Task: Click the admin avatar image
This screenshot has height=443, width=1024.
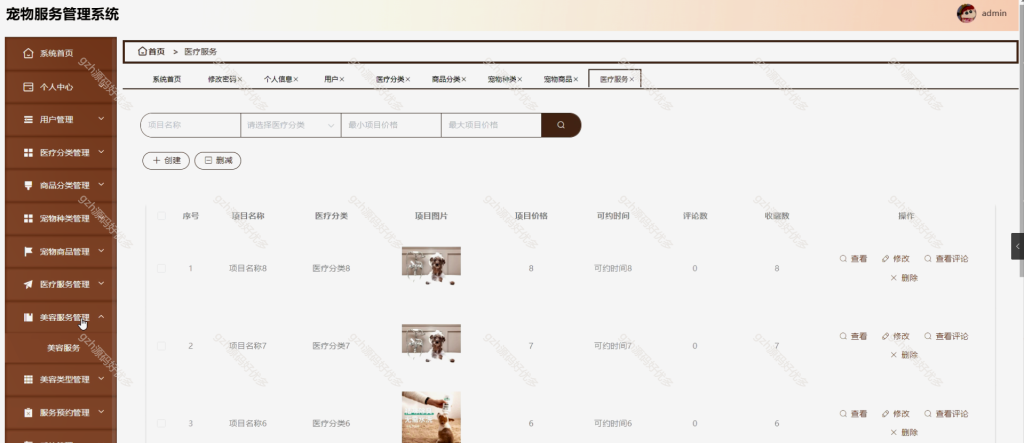Action: click(966, 13)
